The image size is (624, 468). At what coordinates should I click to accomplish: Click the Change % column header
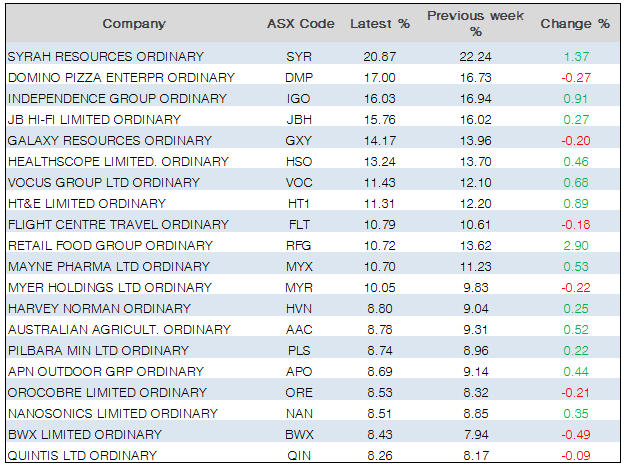[x=574, y=23]
